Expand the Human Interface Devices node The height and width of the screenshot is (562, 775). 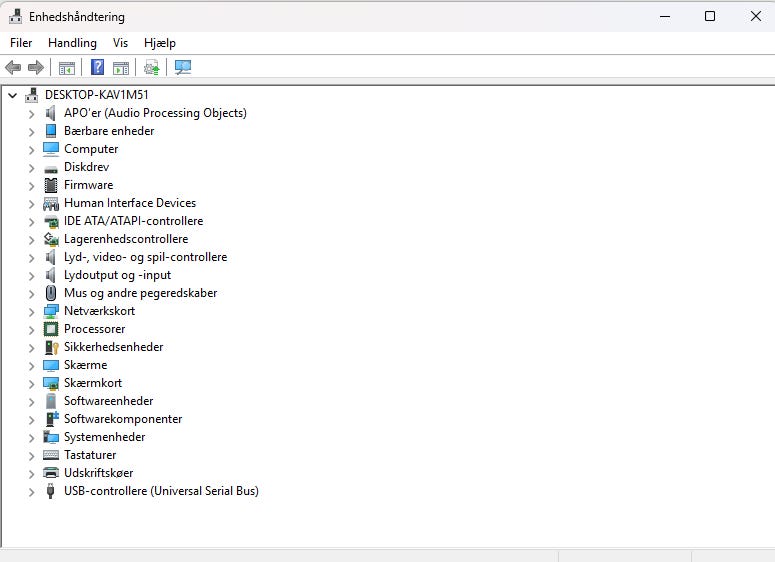coord(32,204)
